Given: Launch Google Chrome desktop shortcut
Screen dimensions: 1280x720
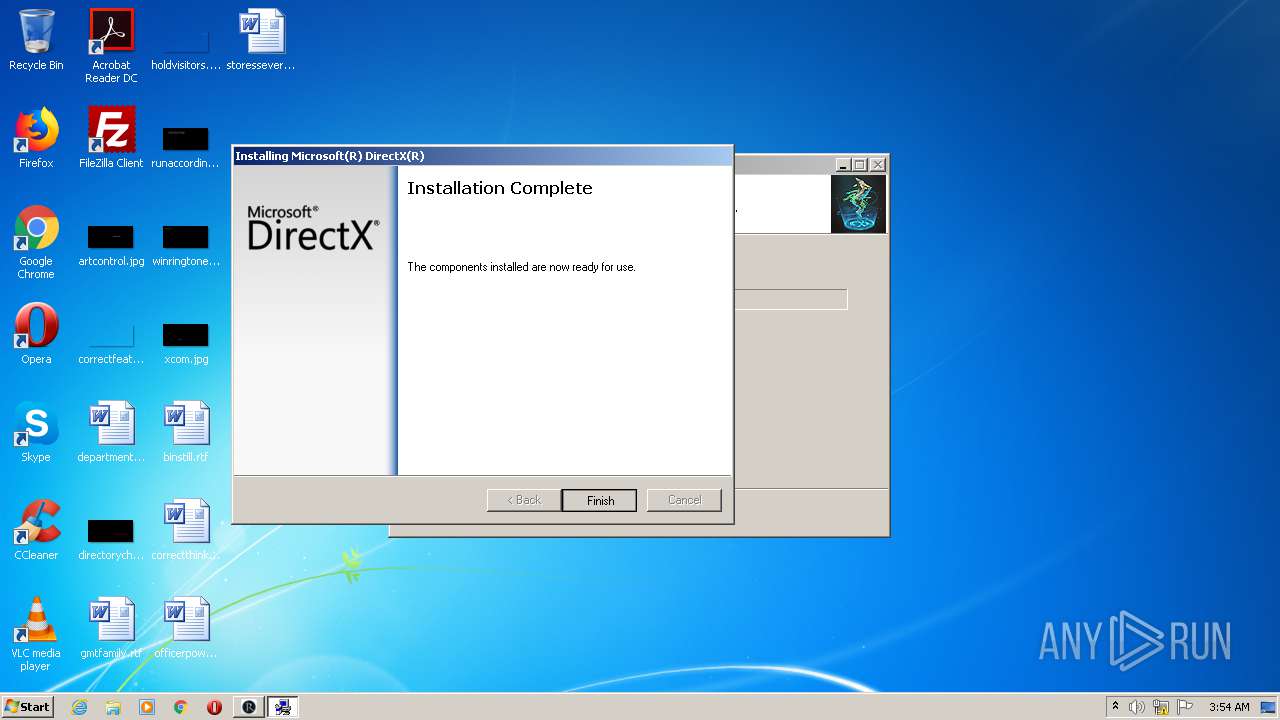Looking at the screenshot, I should 36,243.
